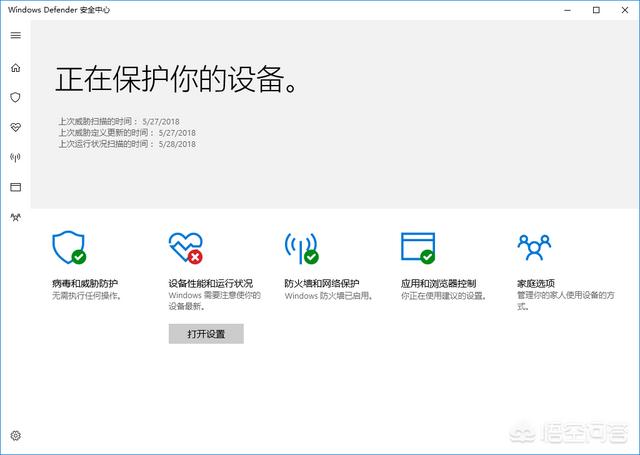Click the 上次运行状况扫描的时间 5/28/2018 line
This screenshot has height=455, width=640.
tap(127, 144)
